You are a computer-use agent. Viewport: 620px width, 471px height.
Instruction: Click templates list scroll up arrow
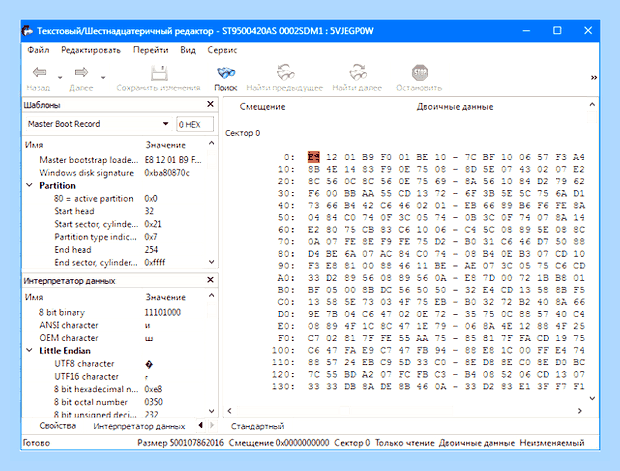[212, 143]
